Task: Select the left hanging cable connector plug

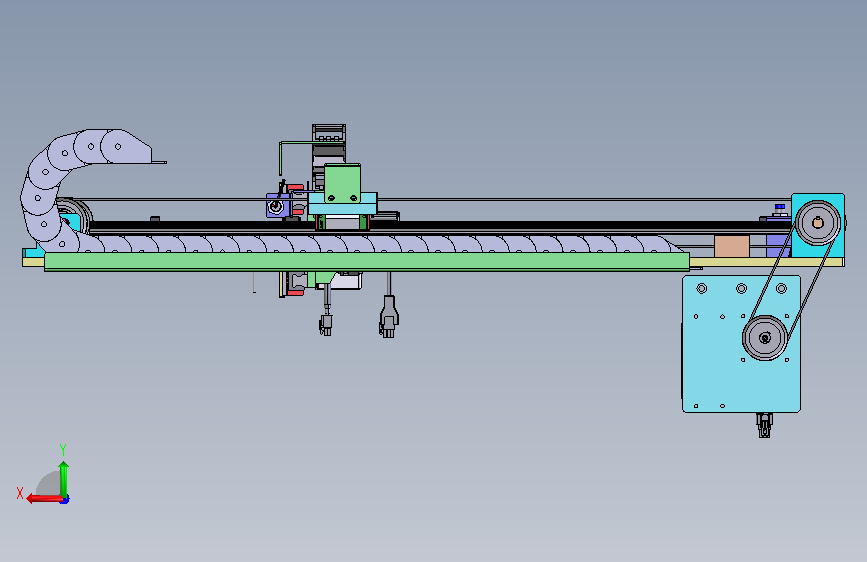Action: point(326,325)
